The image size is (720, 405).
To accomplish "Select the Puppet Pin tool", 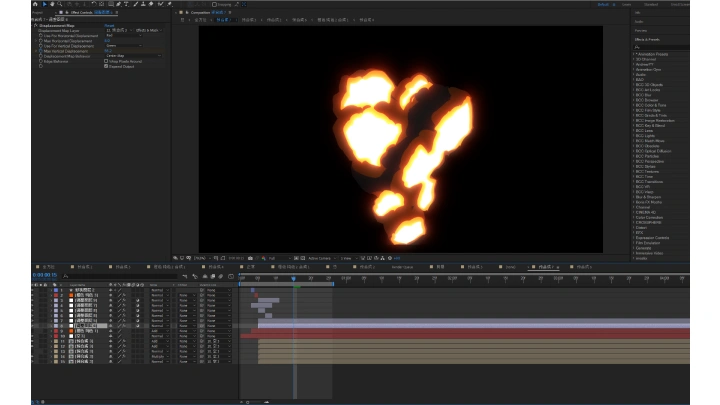I will coord(169,4).
